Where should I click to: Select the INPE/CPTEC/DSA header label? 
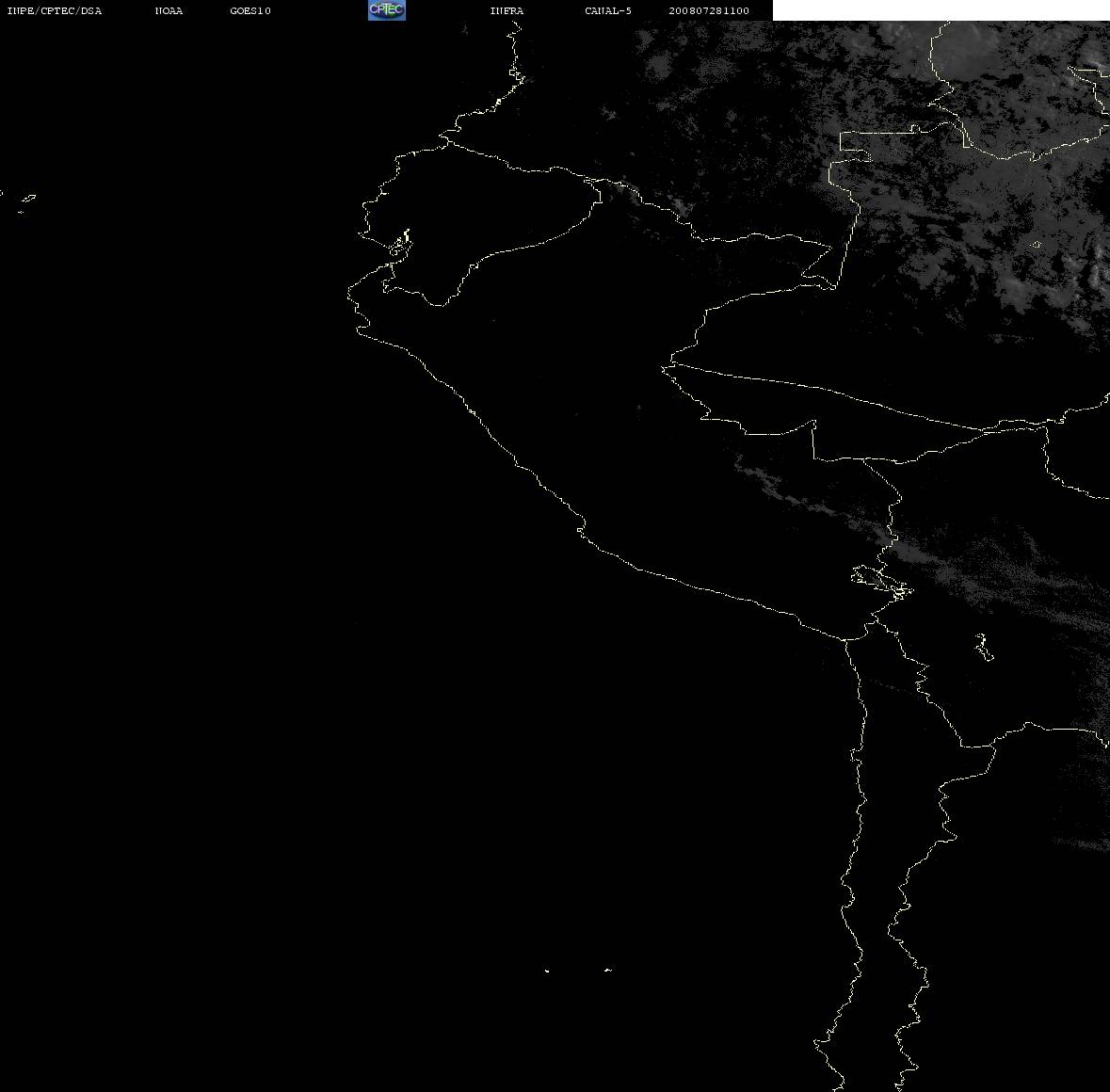54,10
